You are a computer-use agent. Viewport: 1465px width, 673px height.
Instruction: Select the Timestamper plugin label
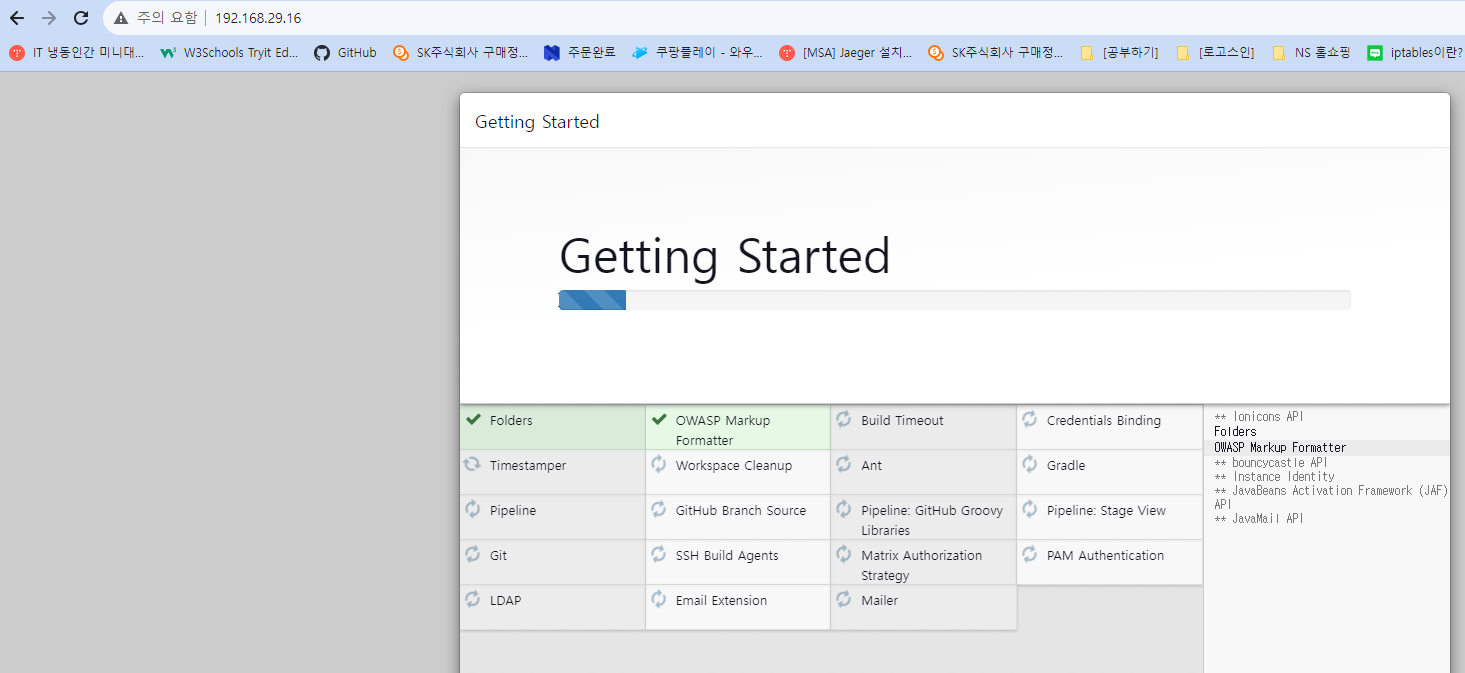point(528,466)
